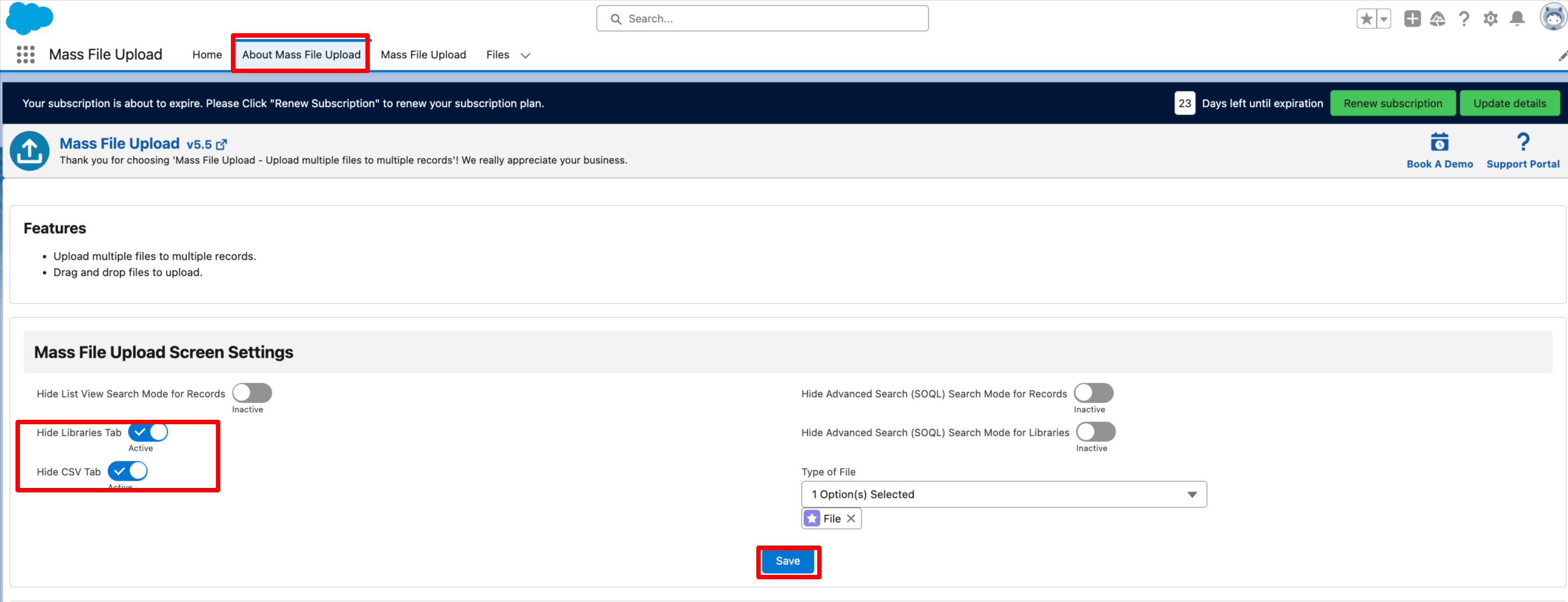Click in the global Search field

[762, 19]
